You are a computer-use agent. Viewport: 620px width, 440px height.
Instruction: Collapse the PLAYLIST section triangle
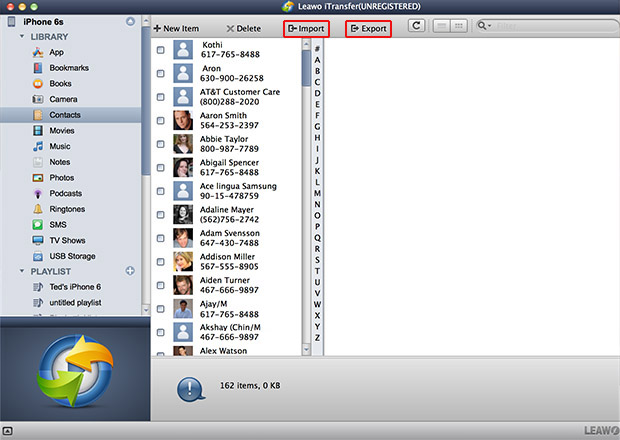(20, 271)
